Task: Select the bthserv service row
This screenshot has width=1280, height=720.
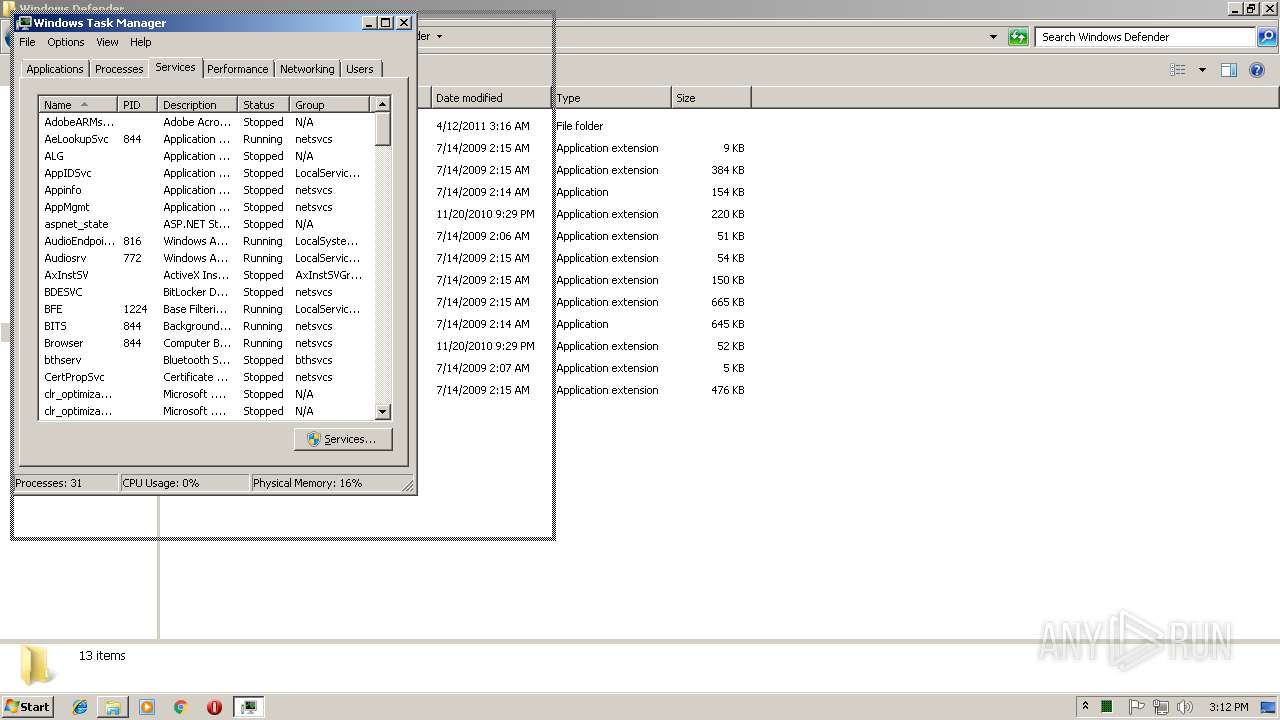Action: click(x=206, y=360)
